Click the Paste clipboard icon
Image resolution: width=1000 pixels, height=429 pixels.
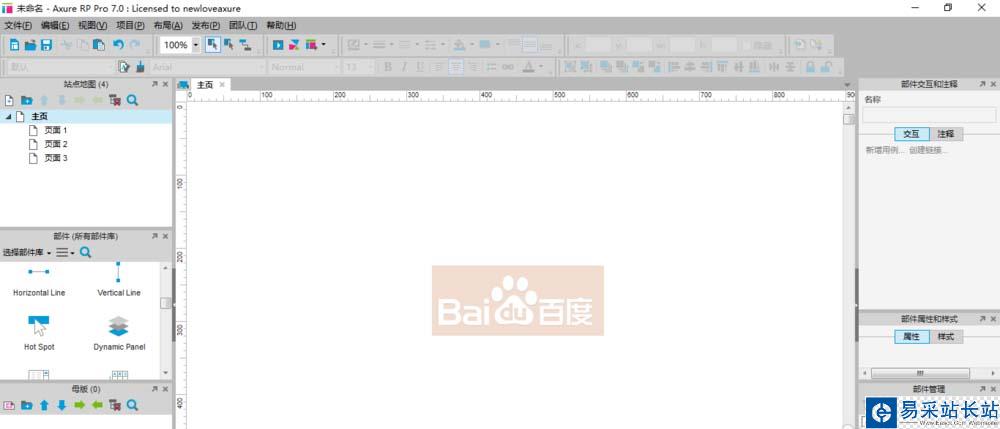click(99, 45)
